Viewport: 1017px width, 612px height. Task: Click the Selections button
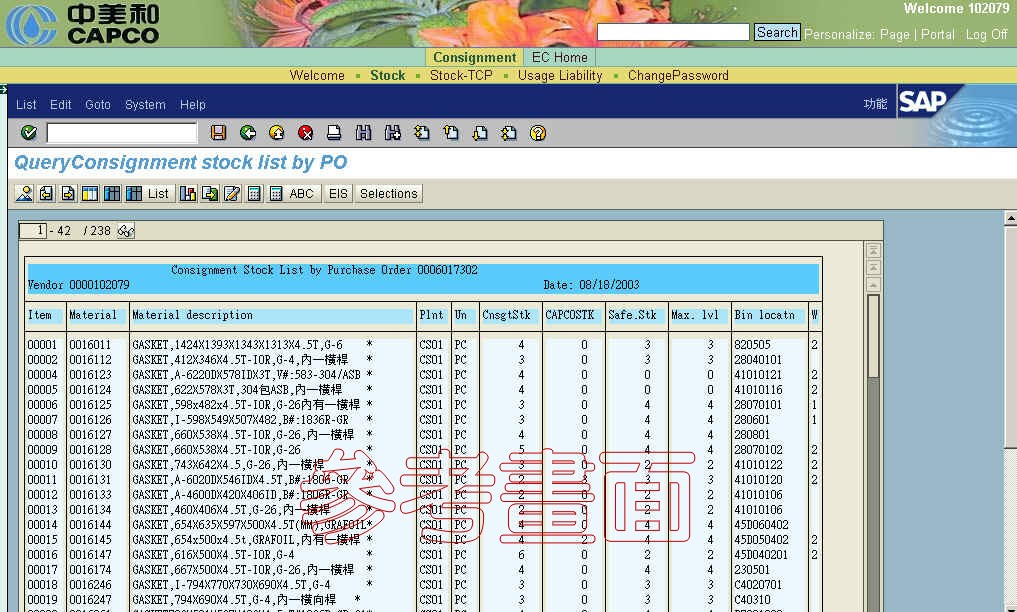[x=389, y=194]
